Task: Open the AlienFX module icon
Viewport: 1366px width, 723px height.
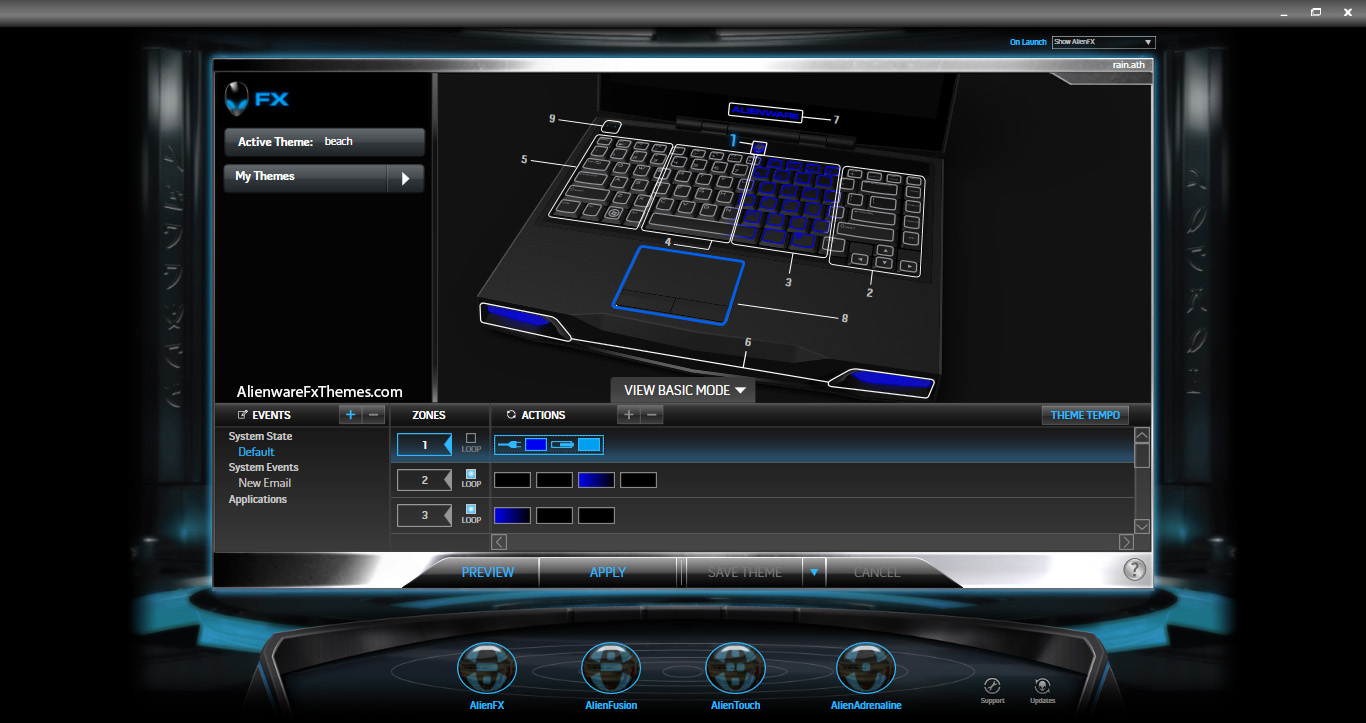Action: click(487, 668)
